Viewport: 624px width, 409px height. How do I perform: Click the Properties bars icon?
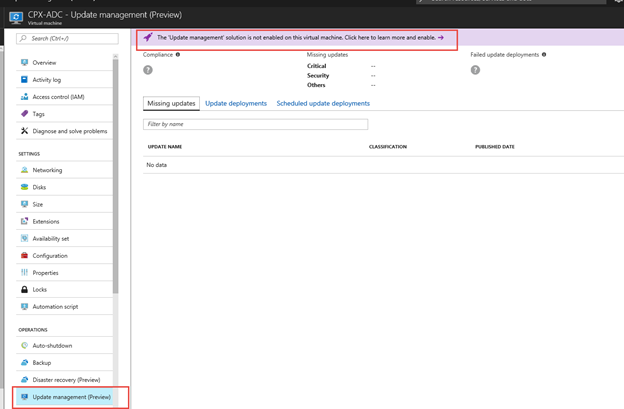[x=24, y=273]
